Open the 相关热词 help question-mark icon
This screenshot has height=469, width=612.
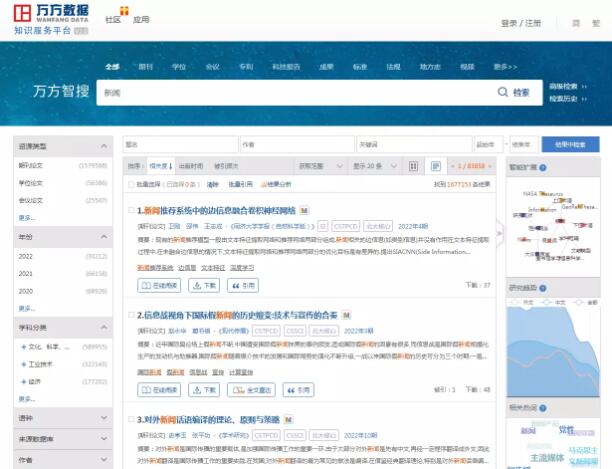tap(543, 408)
